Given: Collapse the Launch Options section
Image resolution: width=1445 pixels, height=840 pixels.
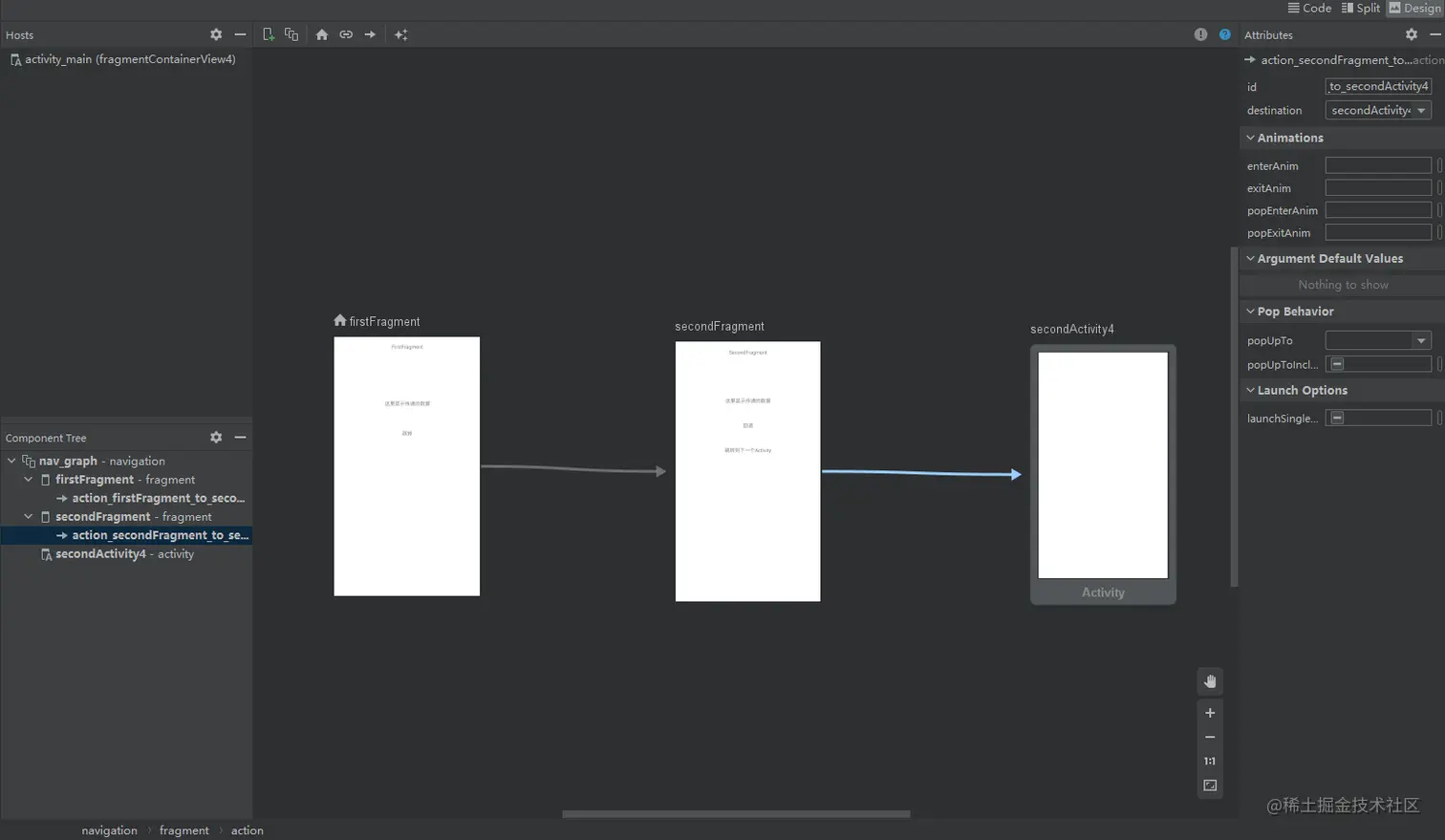Looking at the screenshot, I should pos(1250,390).
